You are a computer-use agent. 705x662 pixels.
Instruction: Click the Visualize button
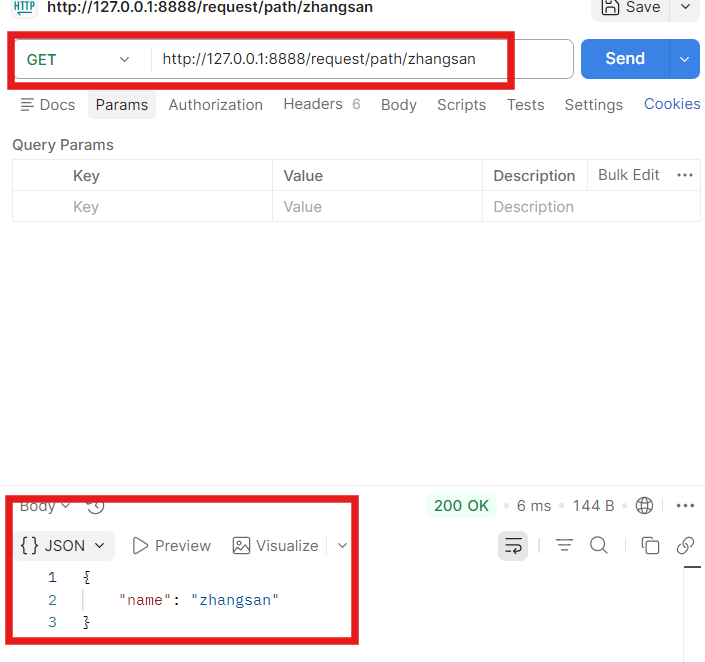tap(275, 546)
